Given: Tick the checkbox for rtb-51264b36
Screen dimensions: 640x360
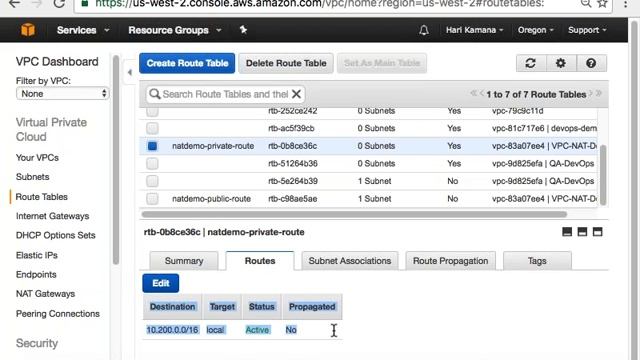Looking at the screenshot, I should pyautogui.click(x=152, y=164).
